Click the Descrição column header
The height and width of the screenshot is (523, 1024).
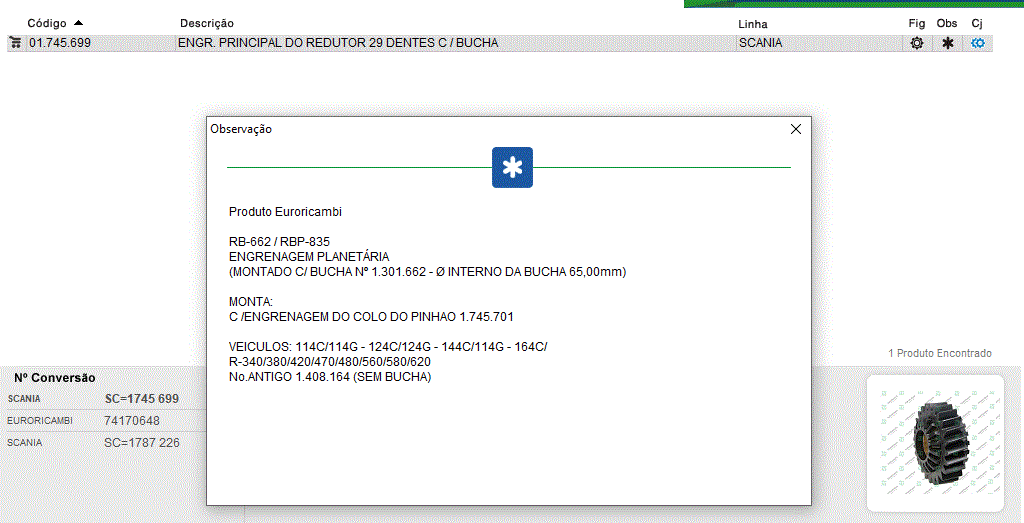(207, 23)
